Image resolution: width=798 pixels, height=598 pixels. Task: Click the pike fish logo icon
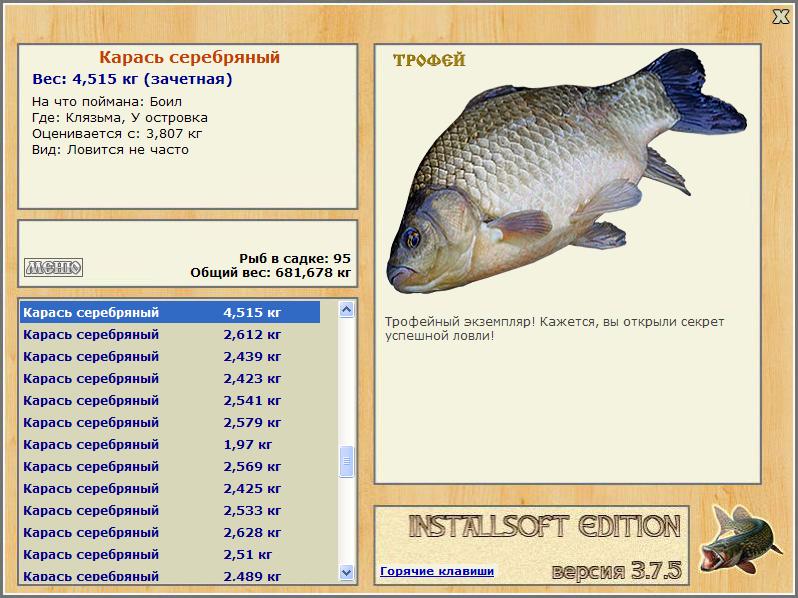tap(741, 544)
